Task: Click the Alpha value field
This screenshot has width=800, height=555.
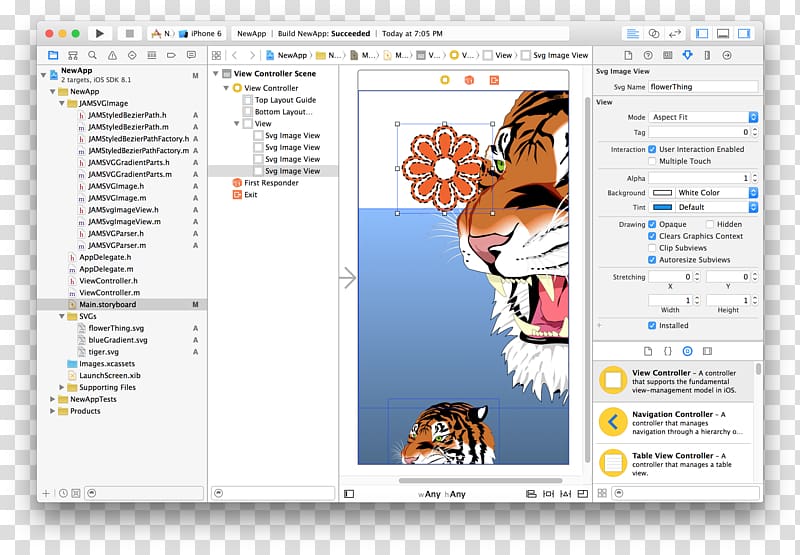Action: click(x=699, y=178)
